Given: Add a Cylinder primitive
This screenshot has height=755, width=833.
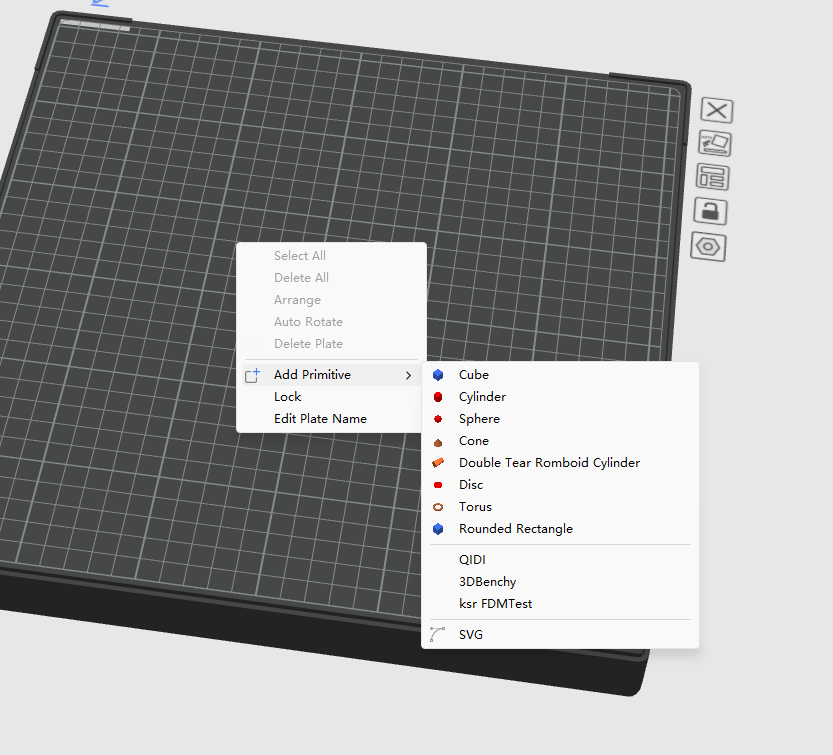Looking at the screenshot, I should [x=560, y=397].
